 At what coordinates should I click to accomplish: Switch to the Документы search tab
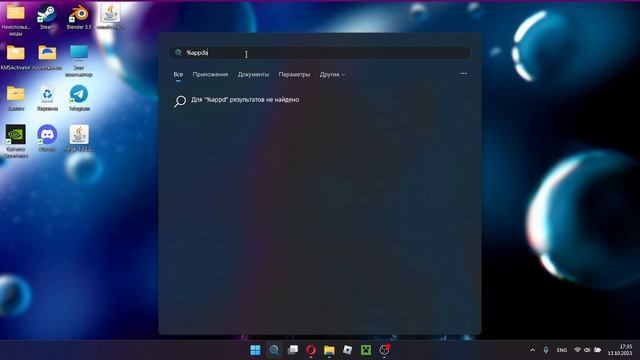(x=253, y=74)
